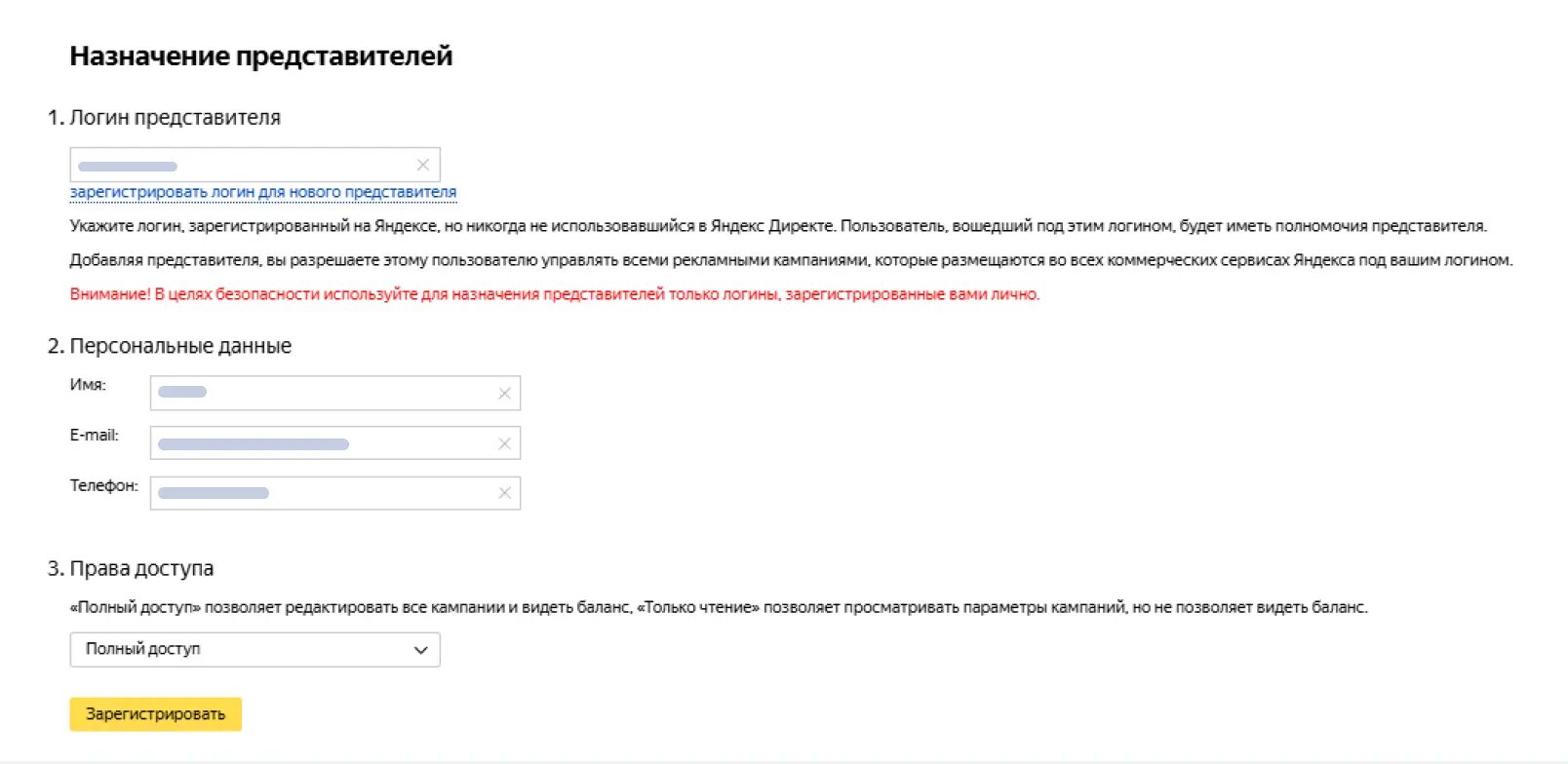Viewport: 1568px width, 764px height.
Task: Click the Телефон: label
Action: click(103, 485)
